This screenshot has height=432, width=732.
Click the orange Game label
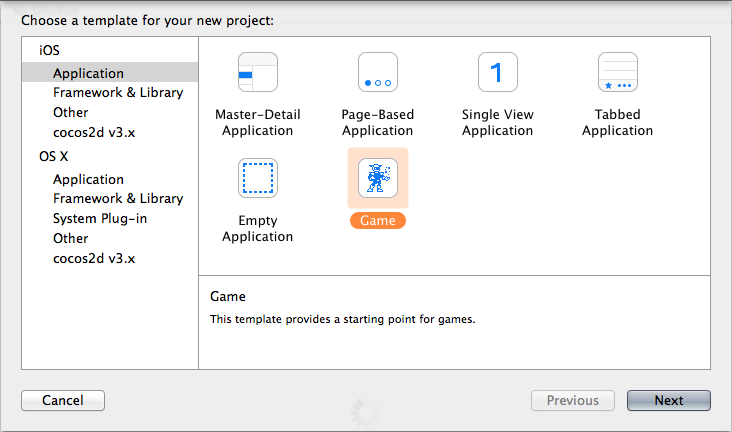point(378,220)
